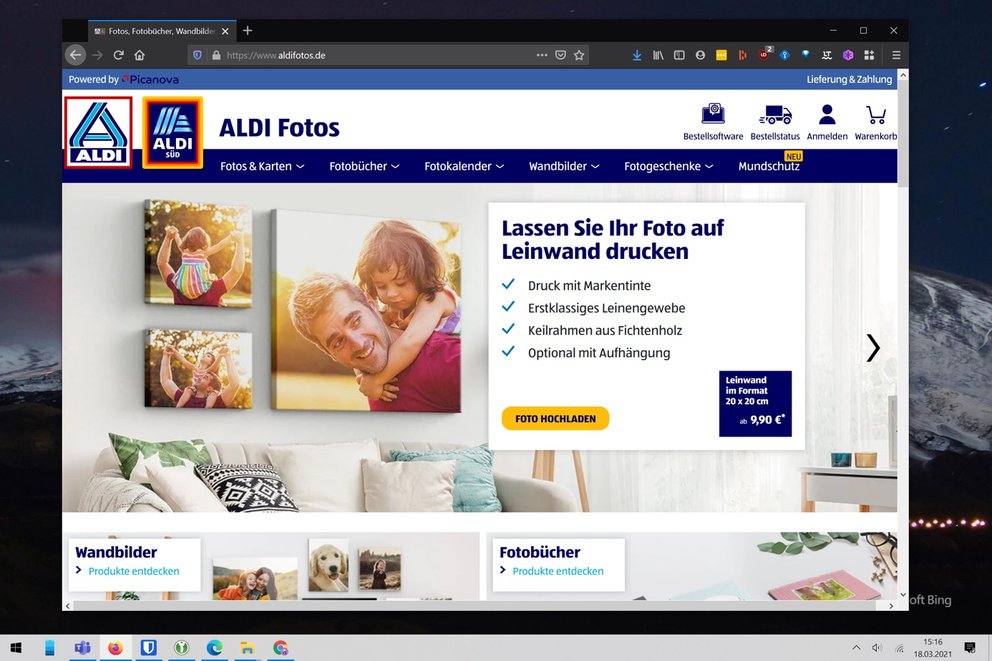Open the Windows notification center icon

(x=969, y=648)
